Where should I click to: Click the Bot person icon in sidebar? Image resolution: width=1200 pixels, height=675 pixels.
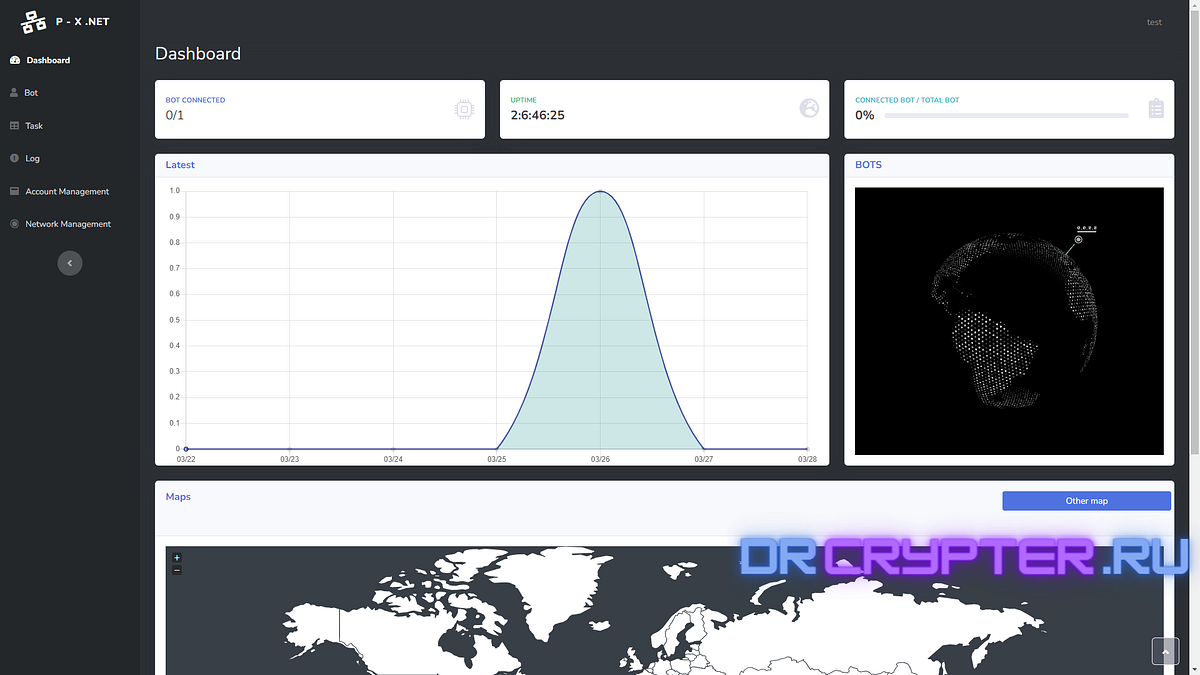click(x=14, y=92)
